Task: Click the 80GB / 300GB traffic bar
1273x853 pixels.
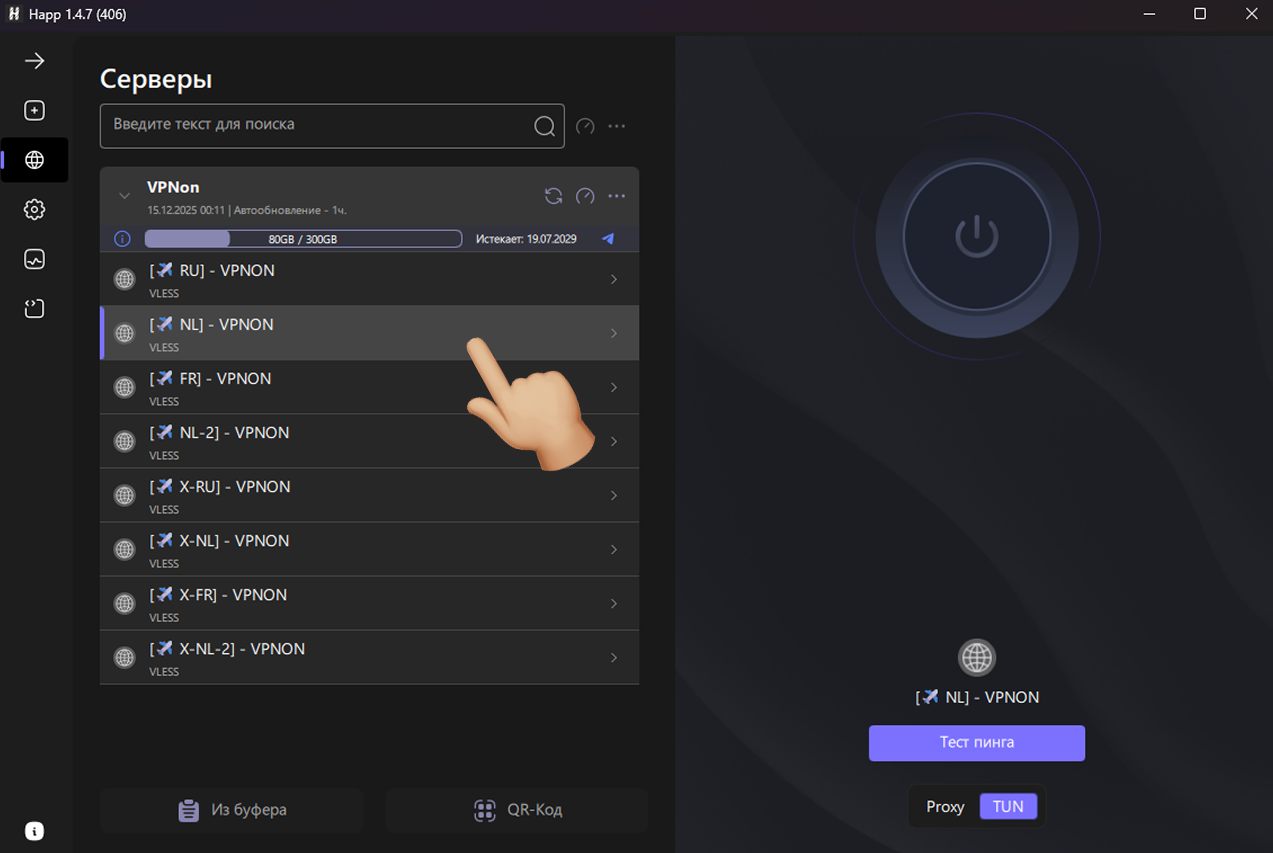Action: pyautogui.click(x=303, y=239)
